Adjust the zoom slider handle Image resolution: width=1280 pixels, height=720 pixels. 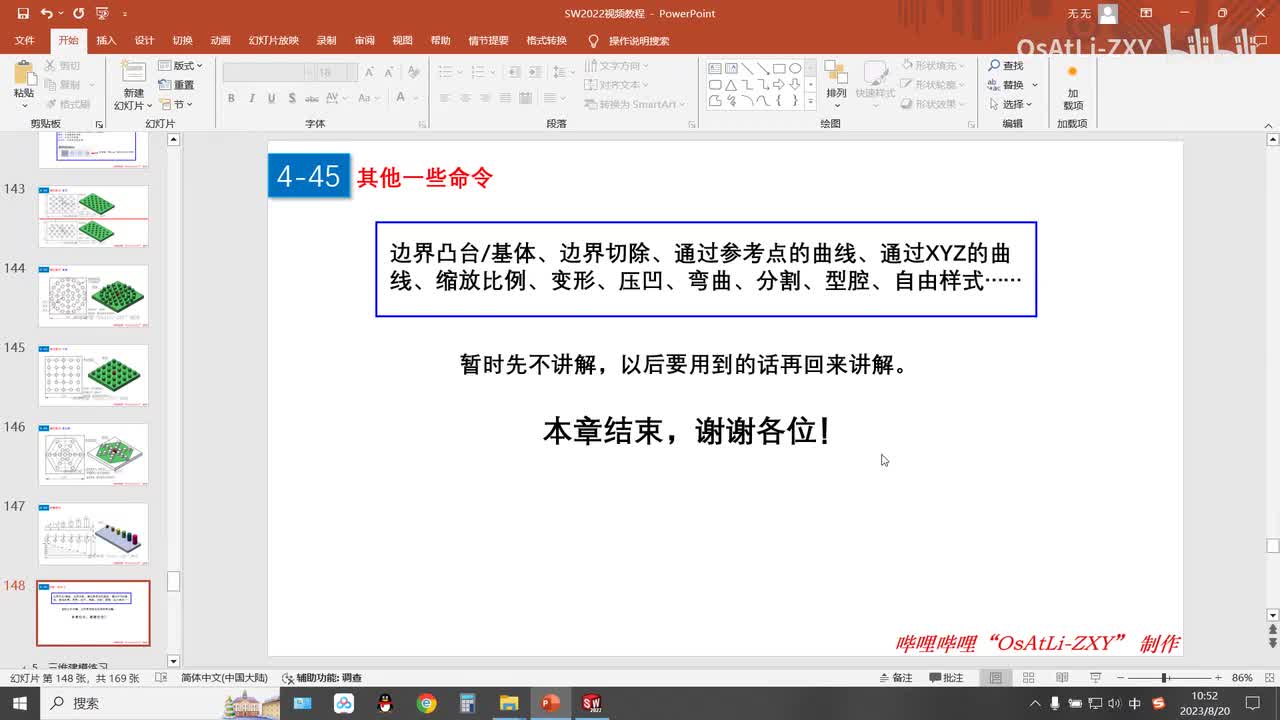1165,677
